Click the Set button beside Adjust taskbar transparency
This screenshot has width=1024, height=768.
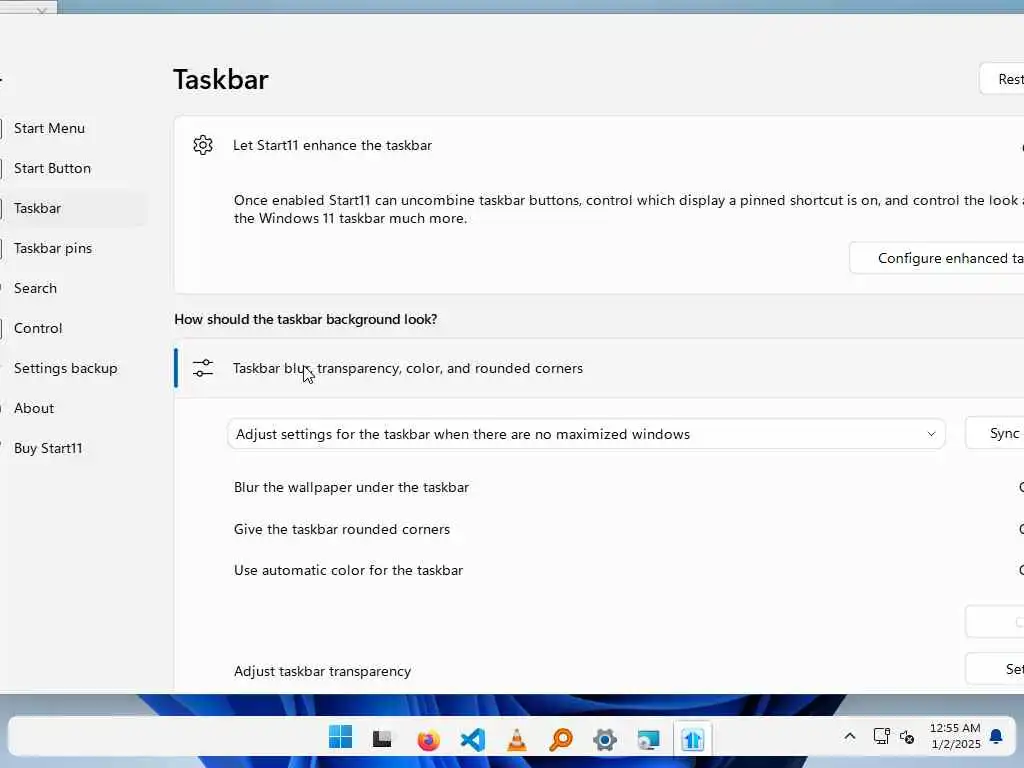[995, 669]
